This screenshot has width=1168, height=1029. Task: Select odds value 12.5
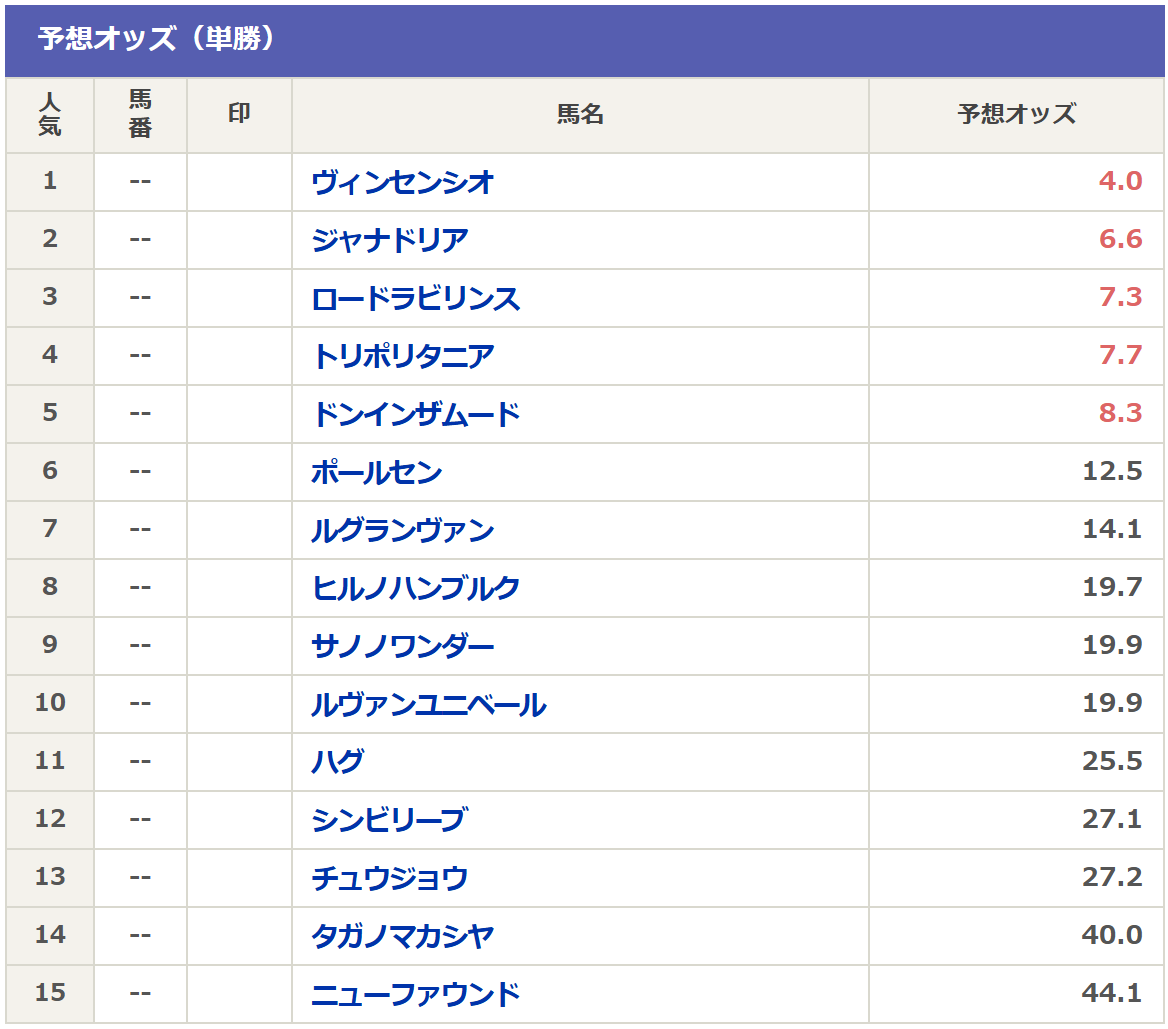coord(1112,471)
